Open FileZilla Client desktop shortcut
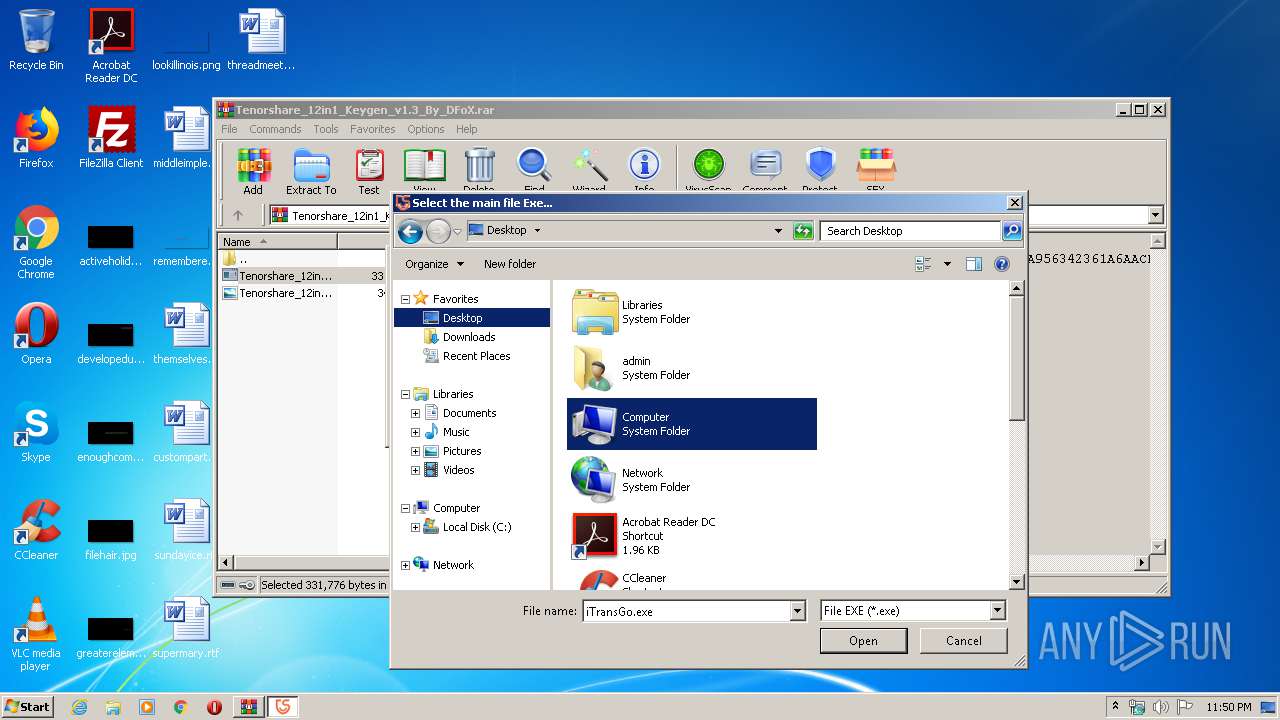 tap(111, 138)
